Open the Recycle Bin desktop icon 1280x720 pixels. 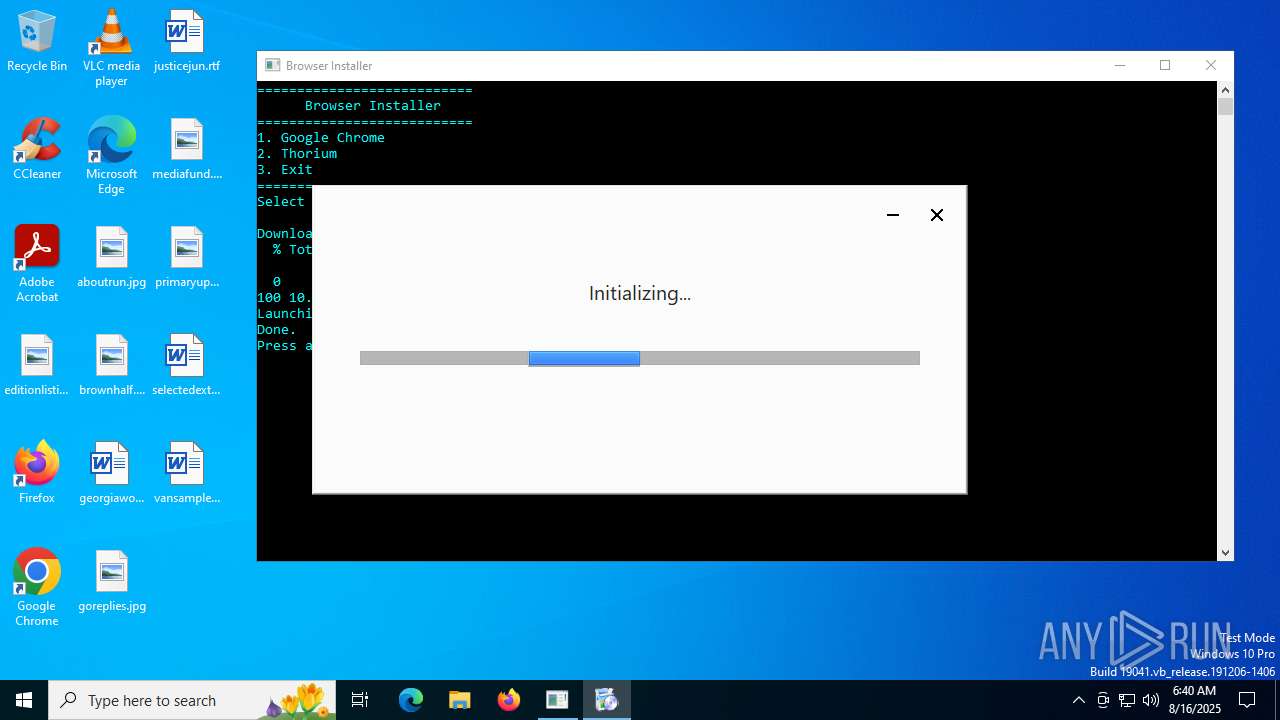[37, 42]
